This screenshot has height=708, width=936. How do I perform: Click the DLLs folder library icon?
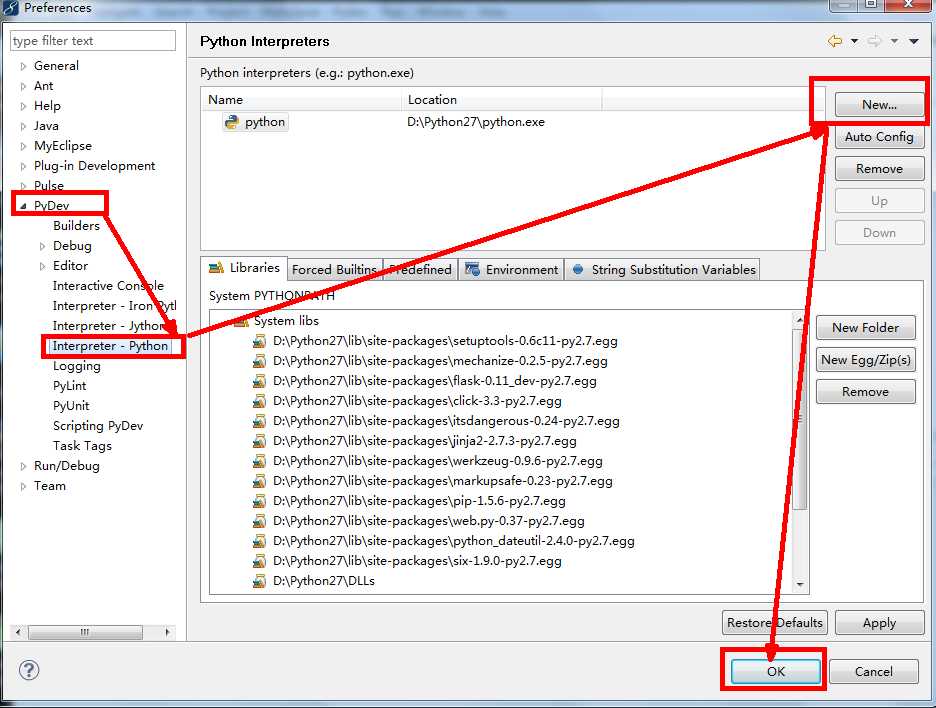(259, 581)
